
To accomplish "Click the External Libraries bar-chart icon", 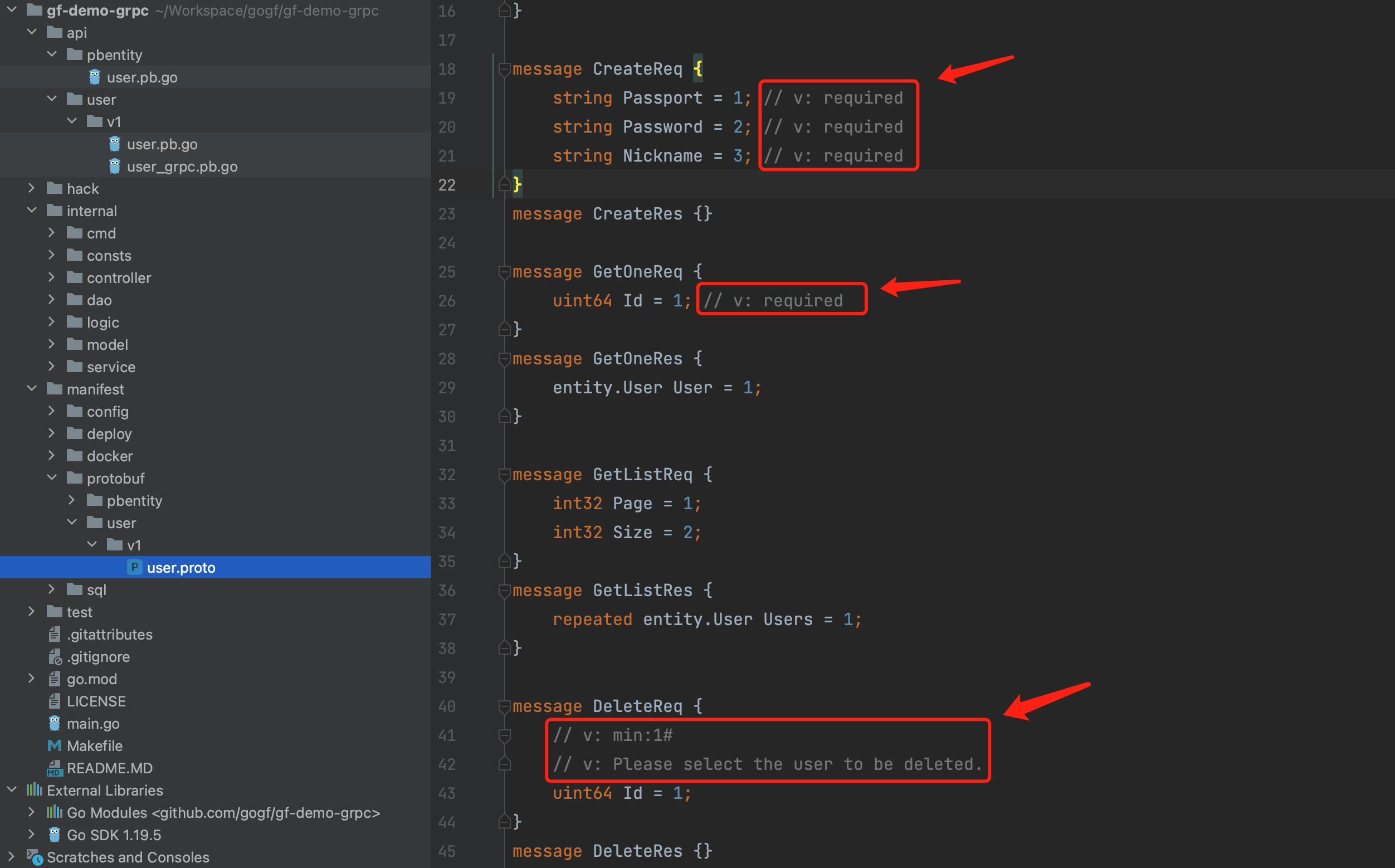I will click(35, 790).
